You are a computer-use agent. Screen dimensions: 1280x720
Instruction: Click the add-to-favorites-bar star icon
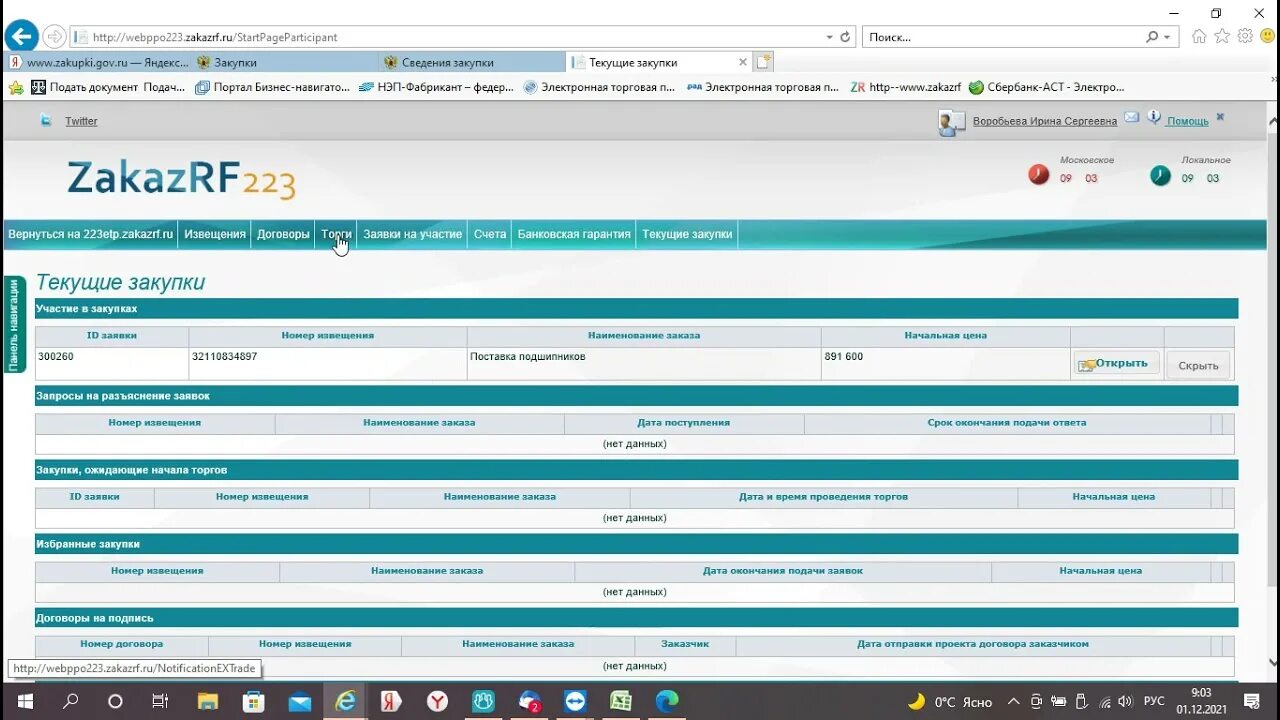point(16,87)
